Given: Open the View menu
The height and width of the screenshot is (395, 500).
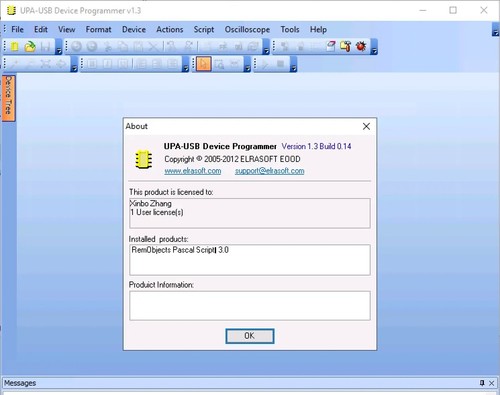Looking at the screenshot, I should tap(67, 29).
